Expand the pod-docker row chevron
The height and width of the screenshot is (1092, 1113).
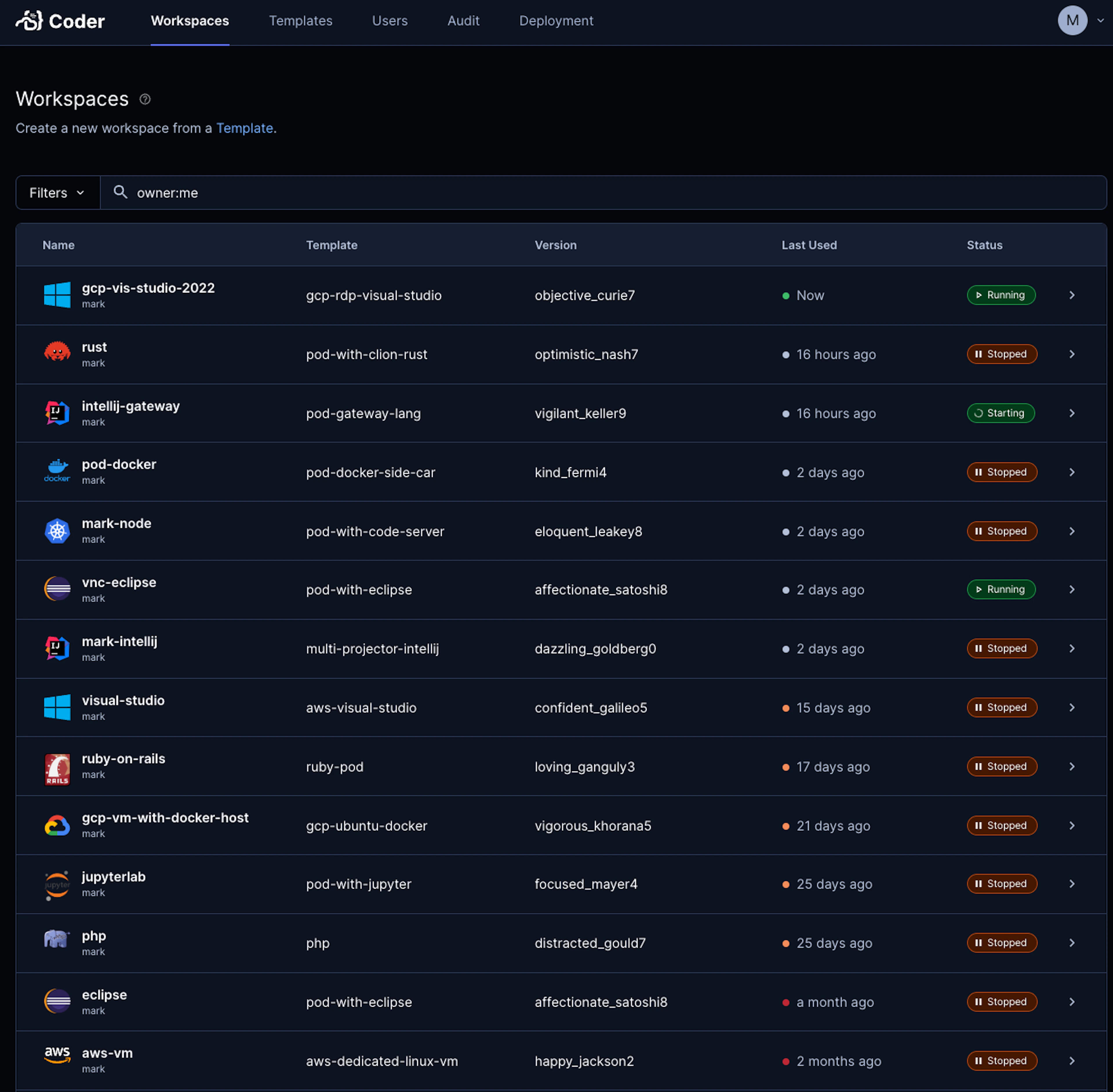tap(1072, 472)
